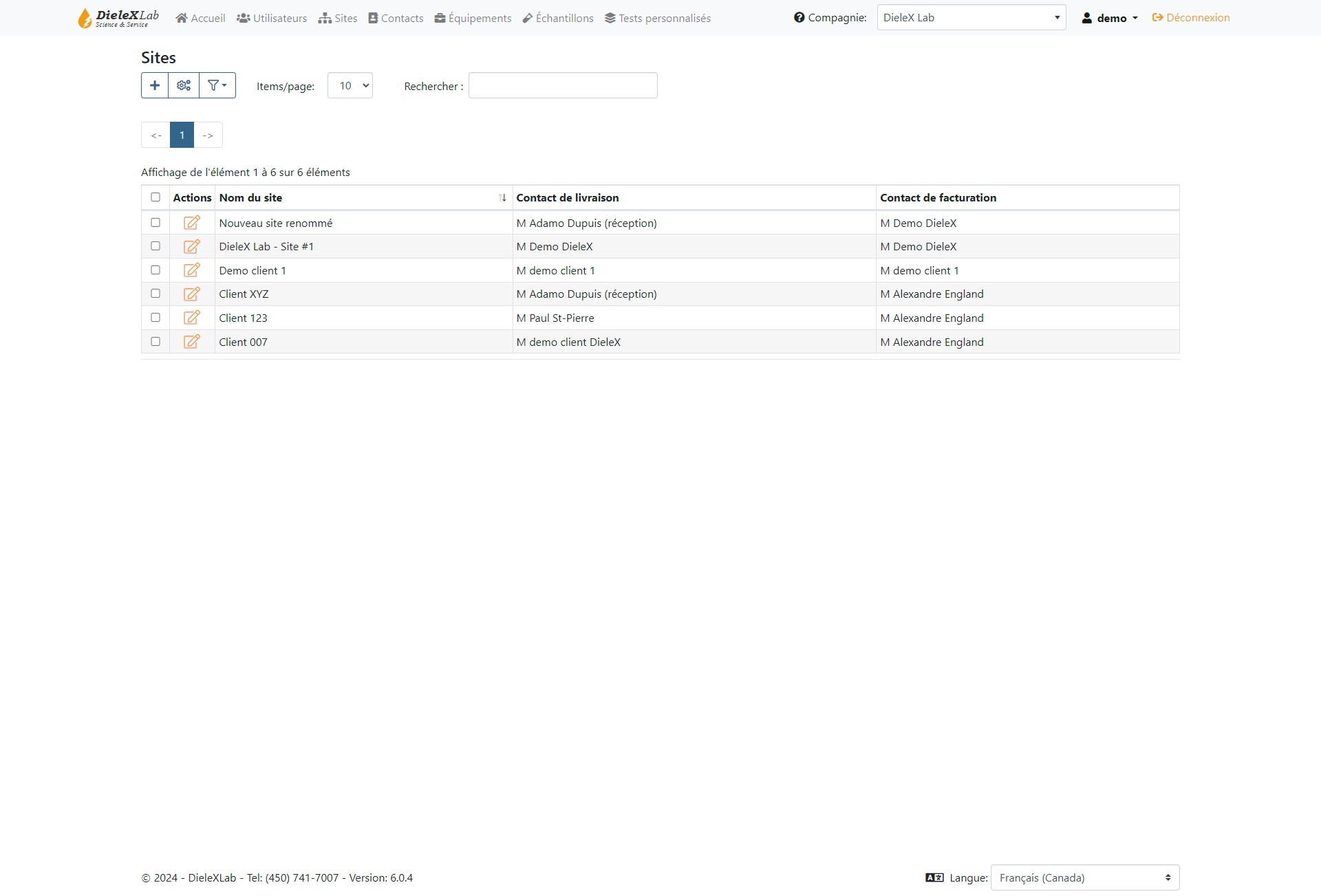Click the Déconnexion link
The width and height of the screenshot is (1321, 896).
coord(1191,18)
